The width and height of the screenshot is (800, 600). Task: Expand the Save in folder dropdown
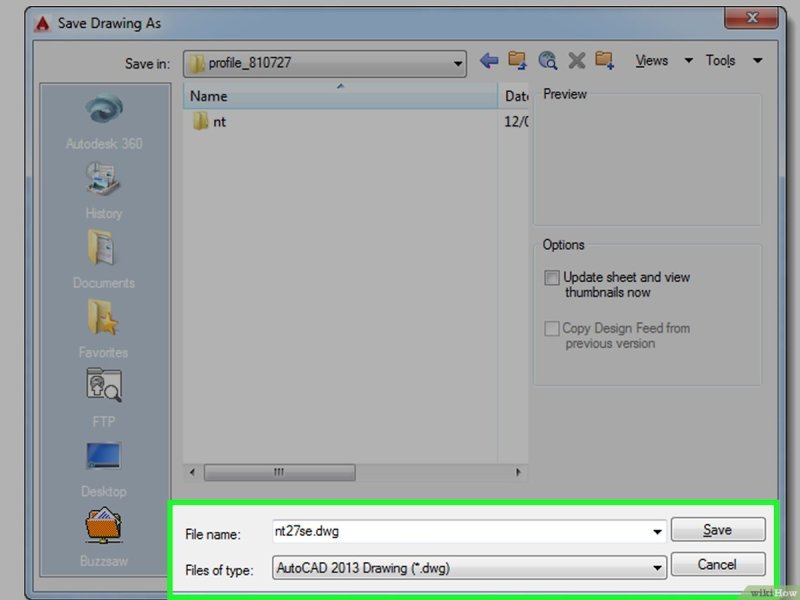[x=458, y=64]
